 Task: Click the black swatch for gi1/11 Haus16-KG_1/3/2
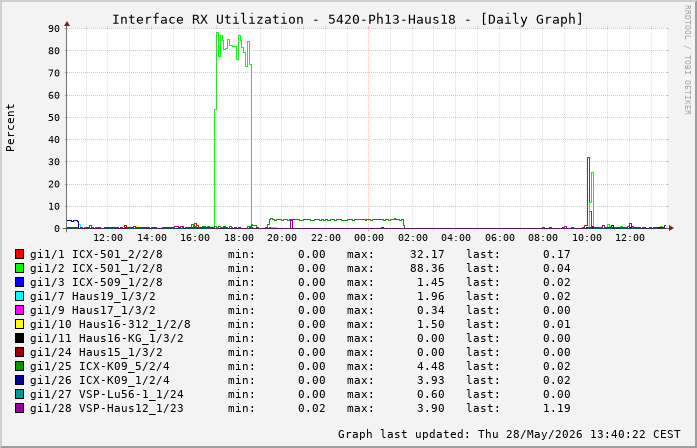point(20,338)
